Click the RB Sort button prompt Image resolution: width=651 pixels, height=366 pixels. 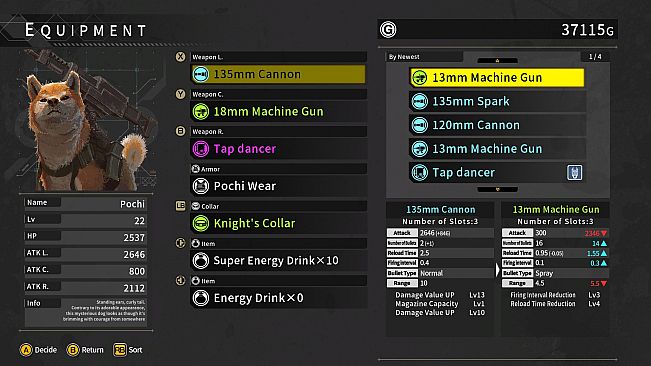[x=128, y=350]
